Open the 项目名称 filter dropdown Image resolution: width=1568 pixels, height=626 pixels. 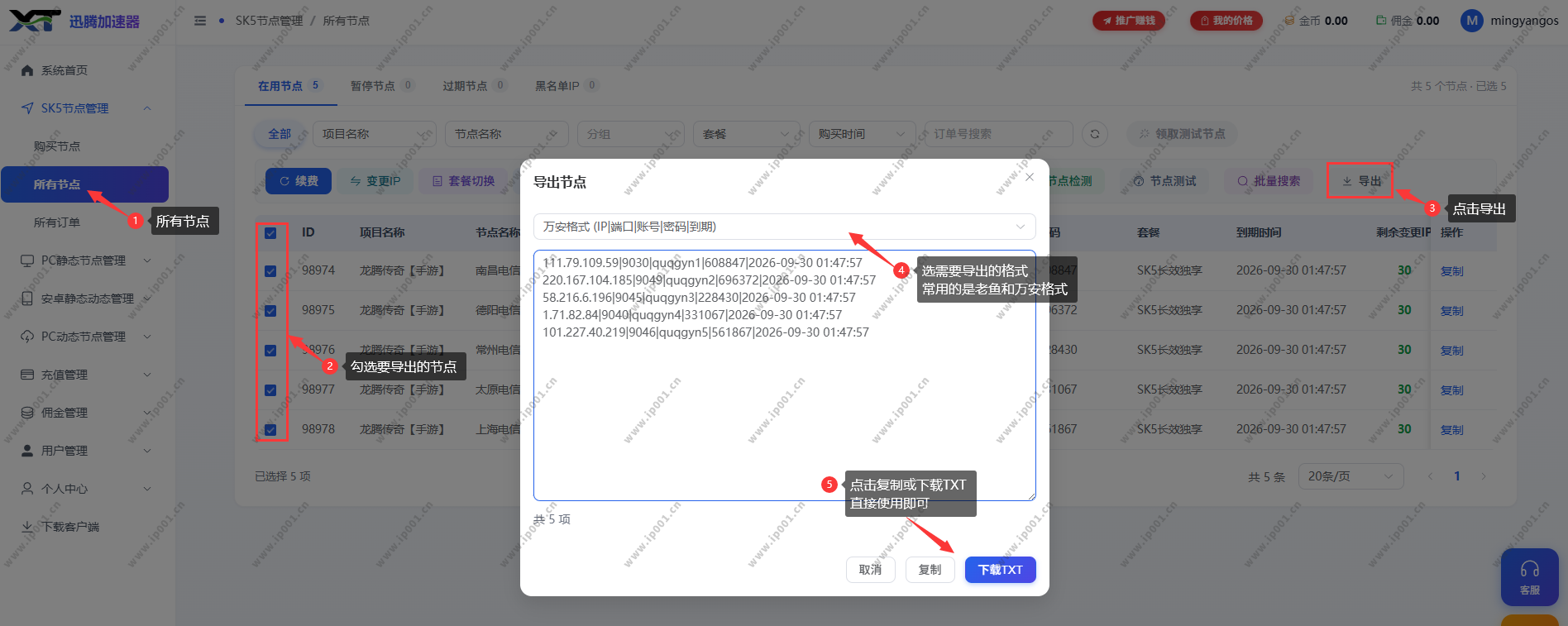pyautogui.click(x=374, y=134)
